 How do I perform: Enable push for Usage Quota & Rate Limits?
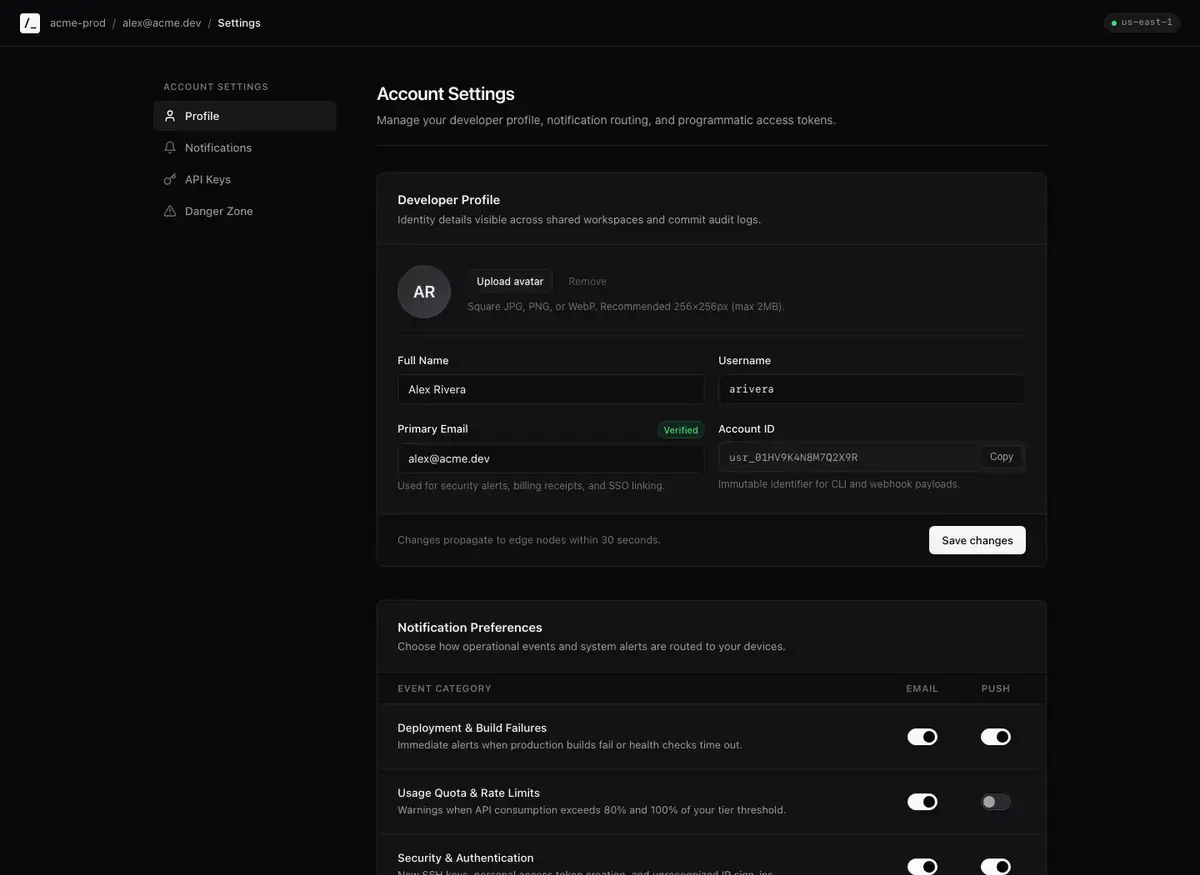point(996,802)
